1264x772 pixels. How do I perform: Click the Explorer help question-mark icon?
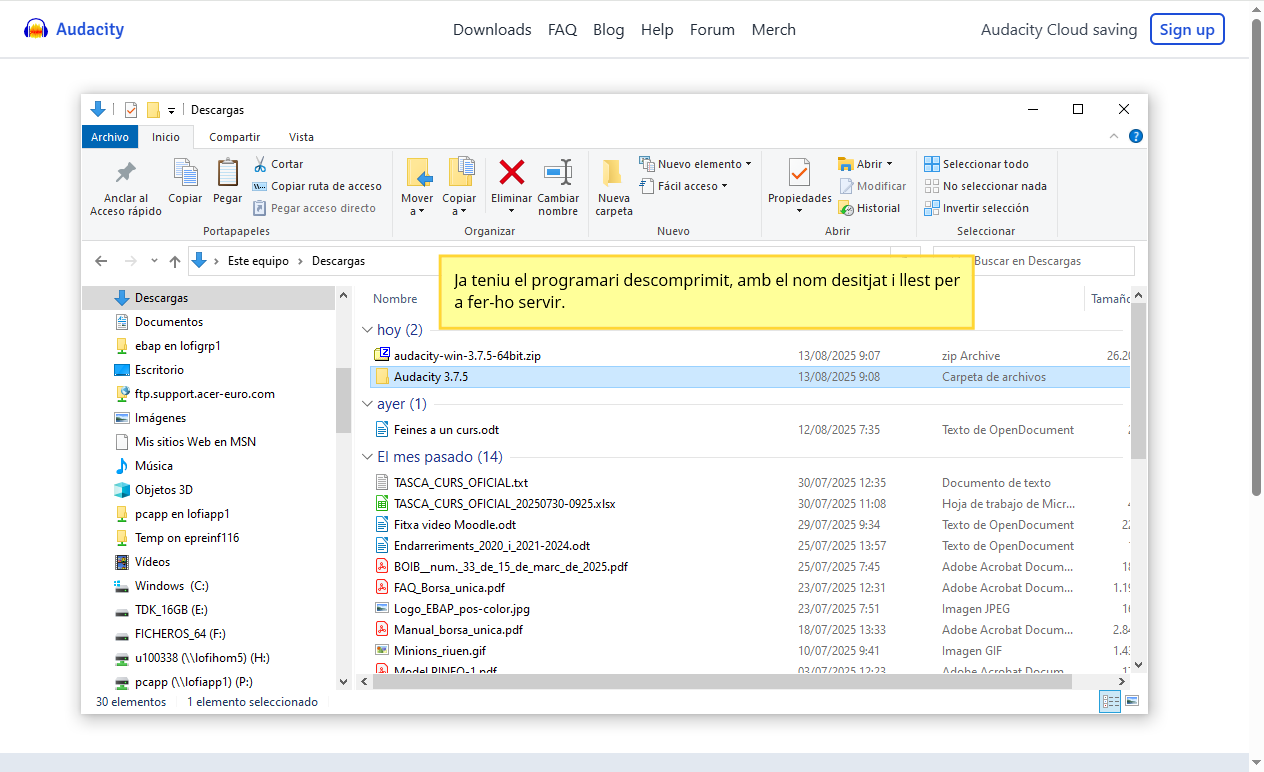1136,137
